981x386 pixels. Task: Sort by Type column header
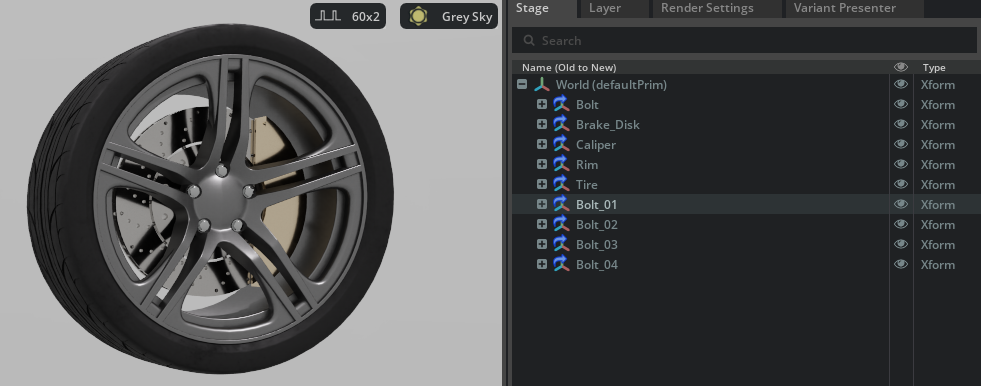pyautogui.click(x=934, y=68)
